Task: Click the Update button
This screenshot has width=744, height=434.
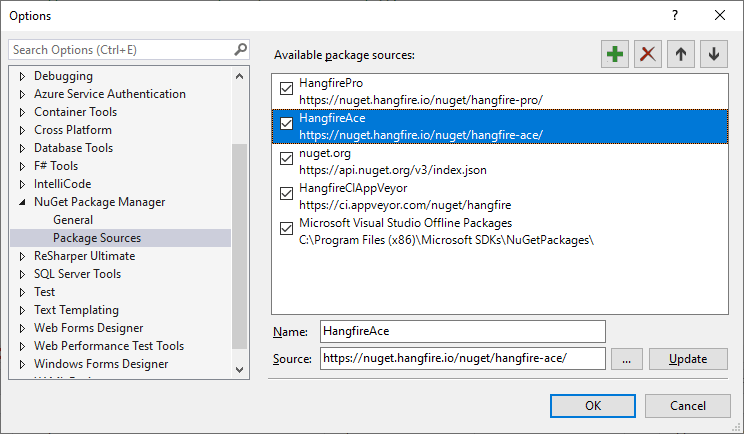Action: pos(688,359)
